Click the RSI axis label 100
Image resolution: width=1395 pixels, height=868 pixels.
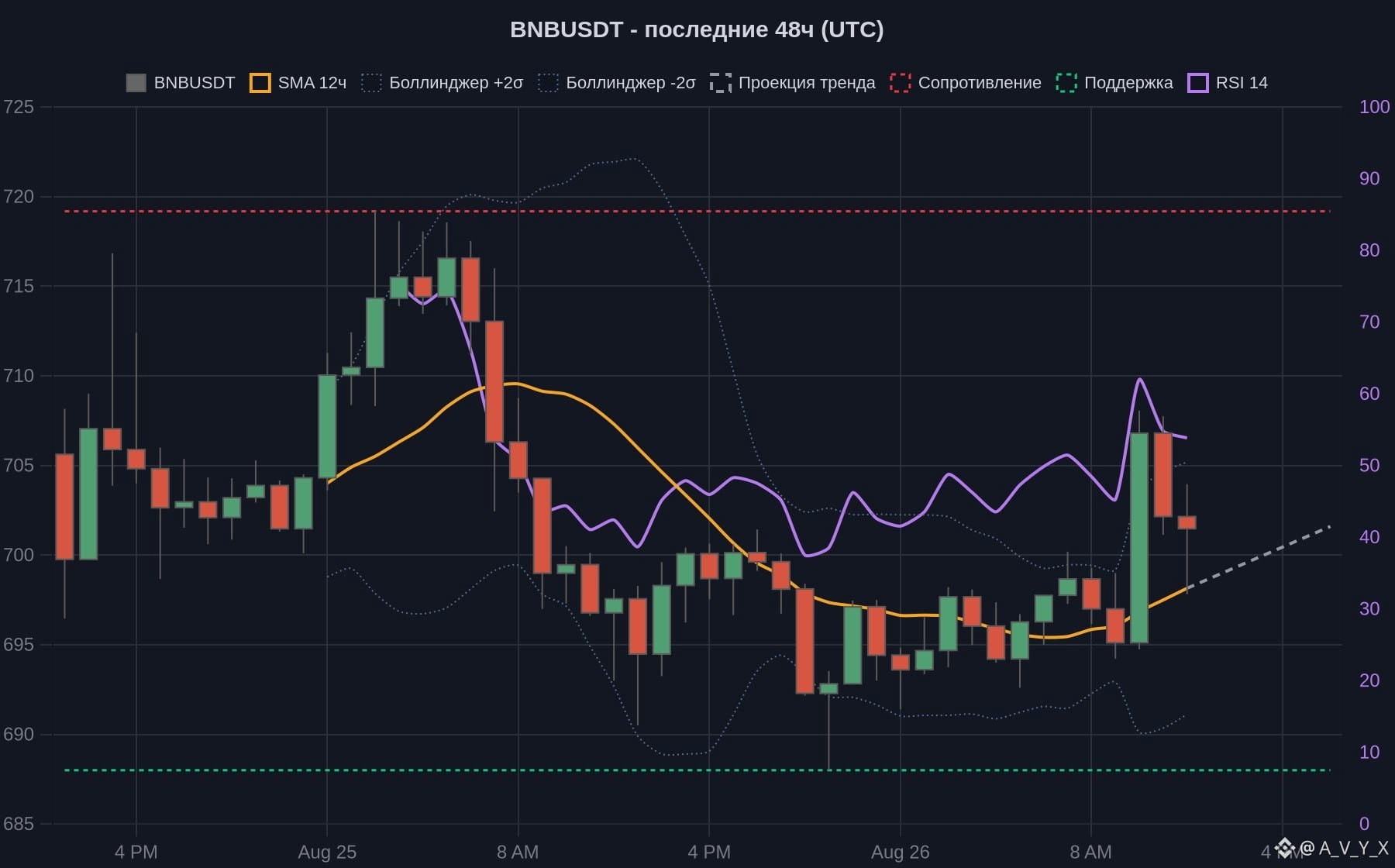point(1374,107)
